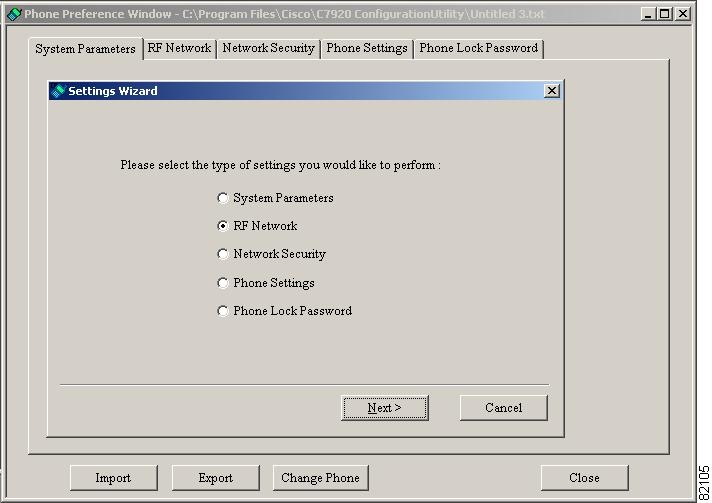Click the Close button at bottom
The image size is (712, 503).
coord(584,478)
